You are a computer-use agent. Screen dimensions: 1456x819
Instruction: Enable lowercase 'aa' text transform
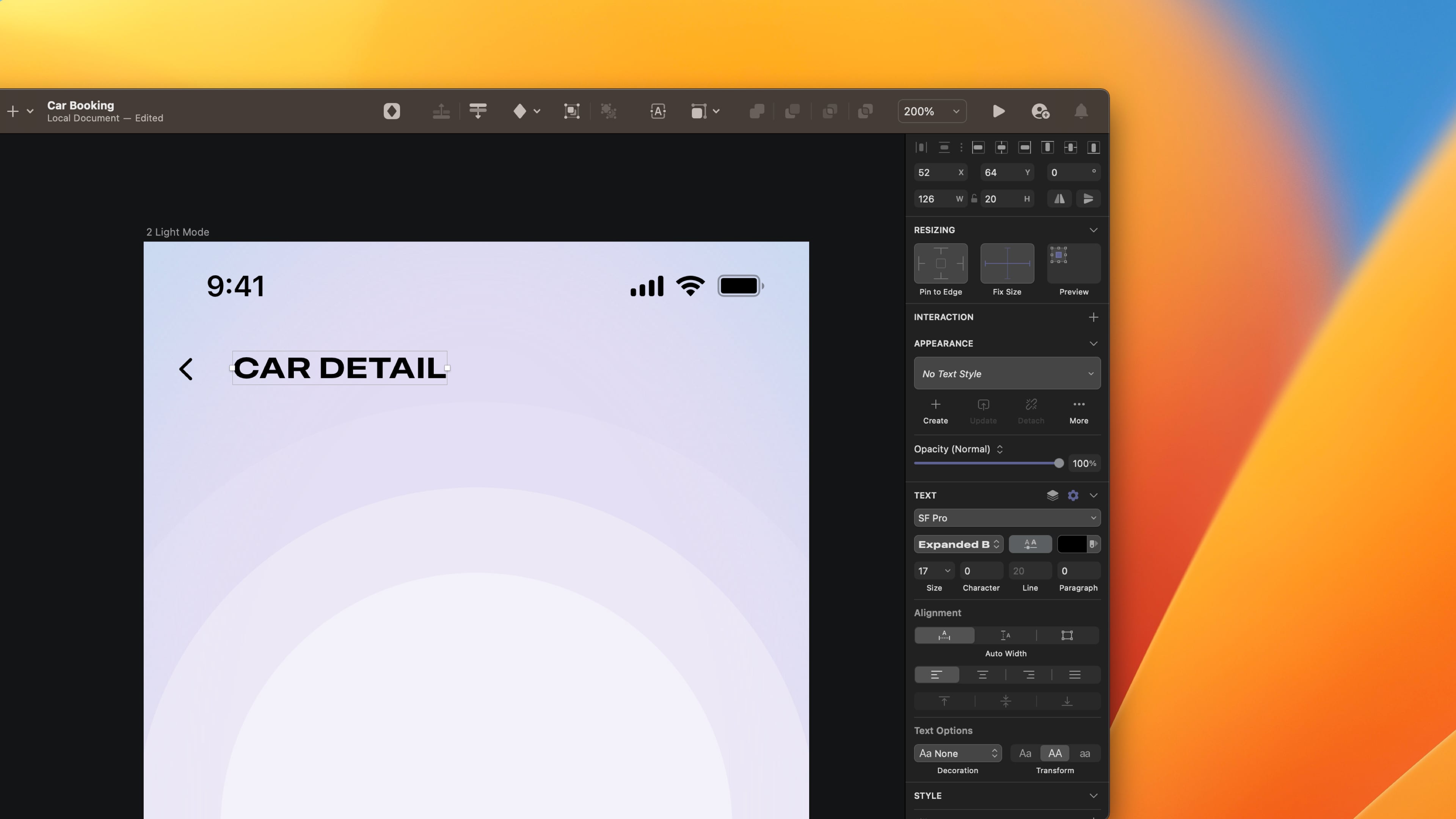tap(1084, 753)
